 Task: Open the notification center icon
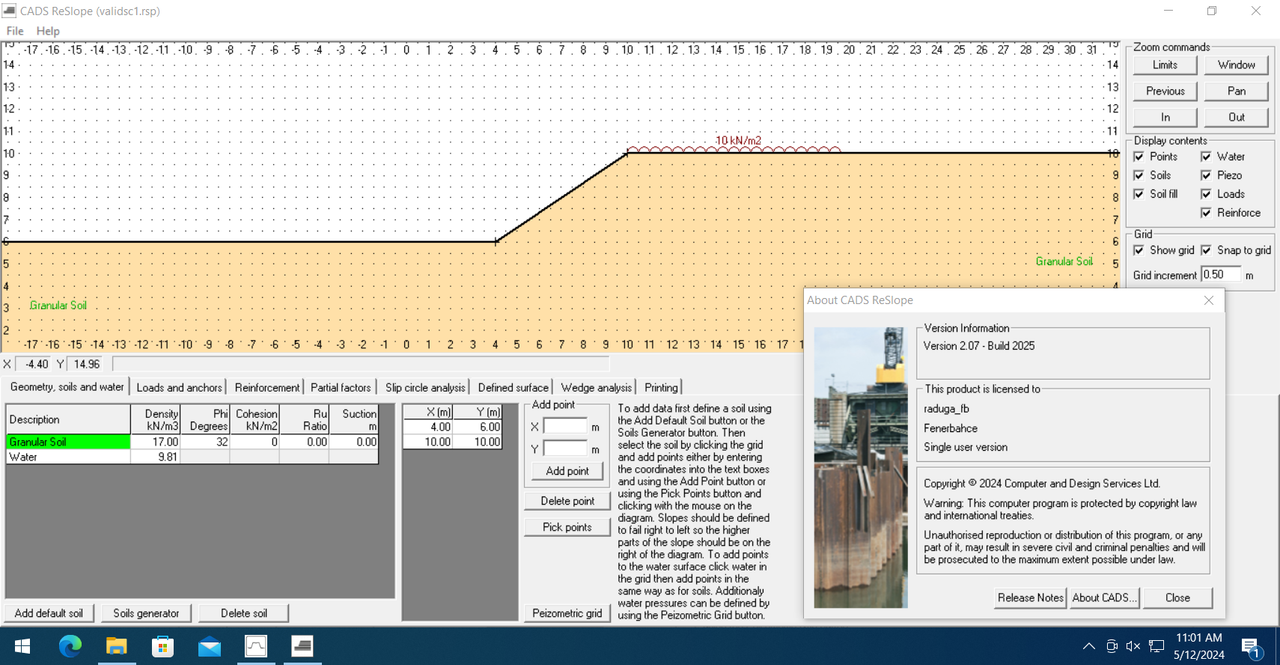[x=1251, y=646]
